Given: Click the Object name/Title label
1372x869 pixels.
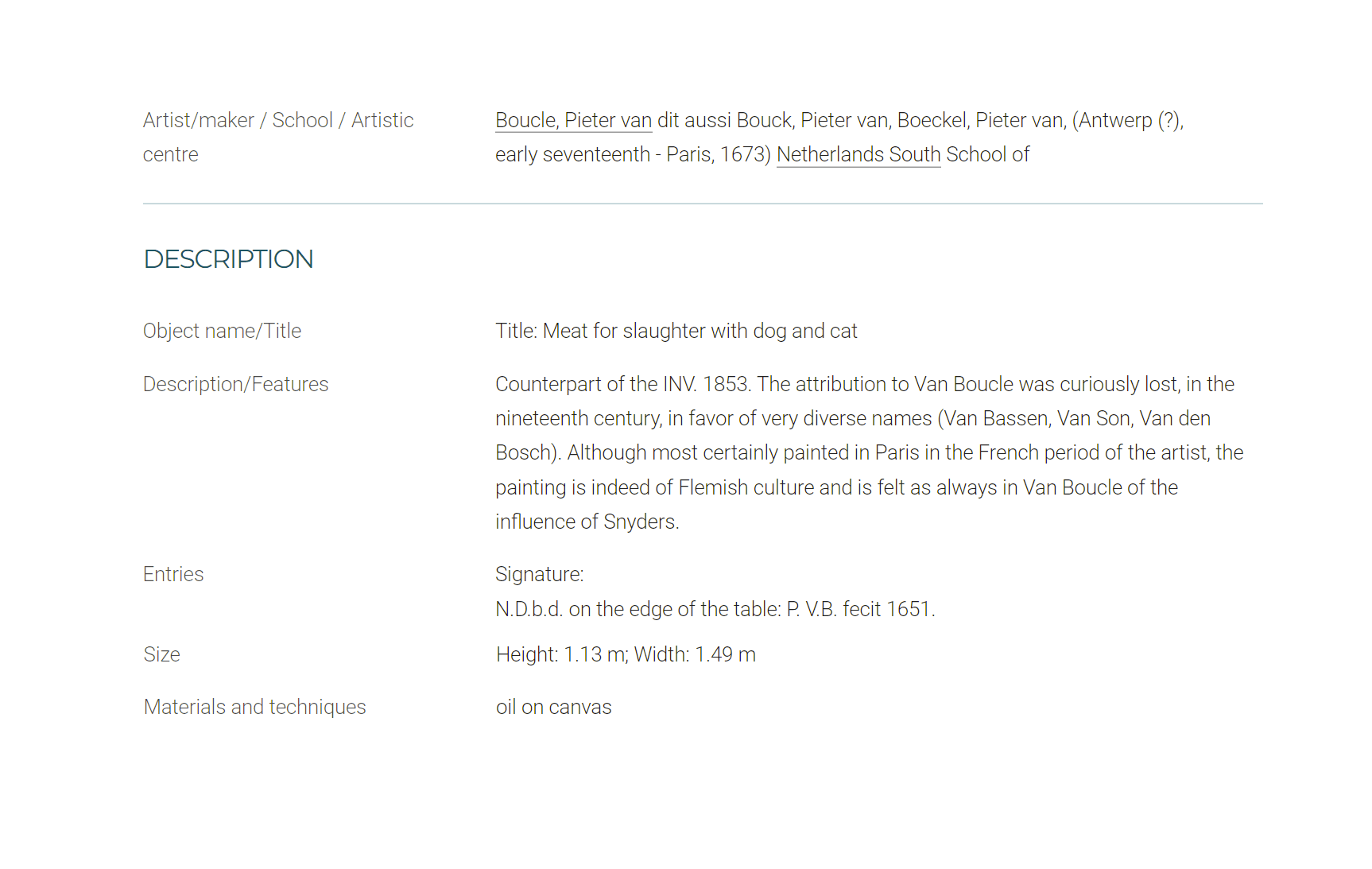Looking at the screenshot, I should [x=222, y=331].
